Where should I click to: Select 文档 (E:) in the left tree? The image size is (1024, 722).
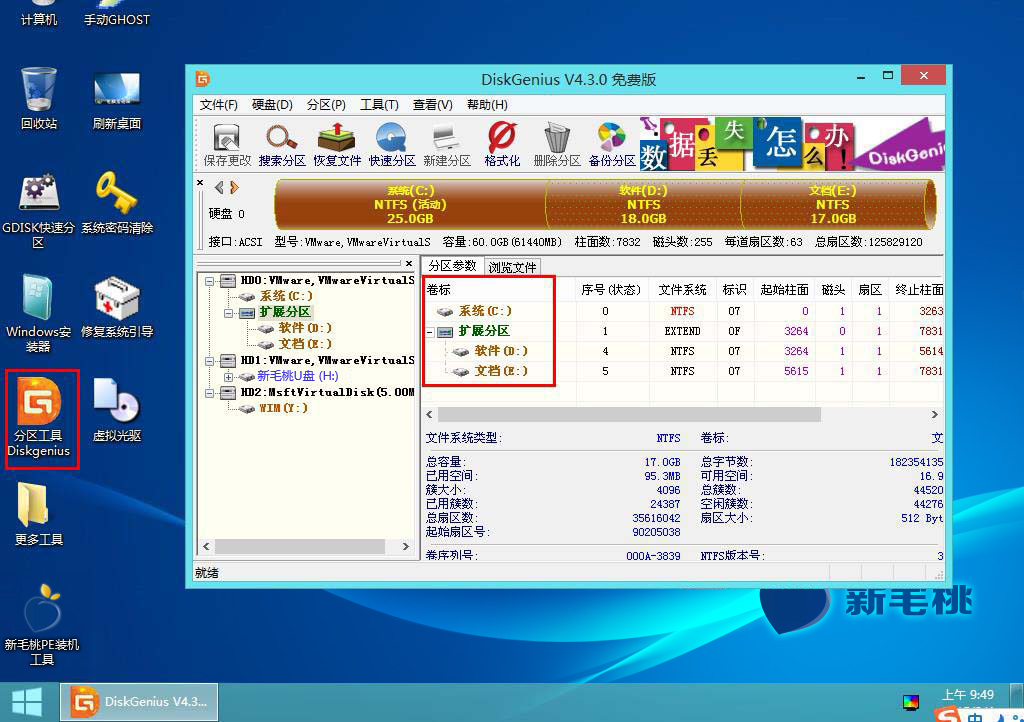click(x=304, y=344)
